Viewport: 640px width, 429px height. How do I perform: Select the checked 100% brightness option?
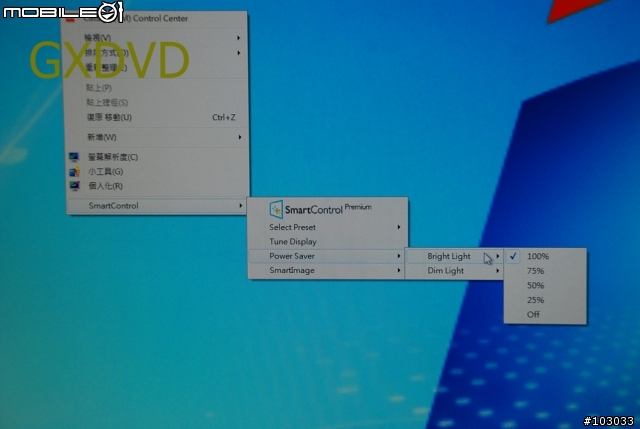(x=545, y=256)
